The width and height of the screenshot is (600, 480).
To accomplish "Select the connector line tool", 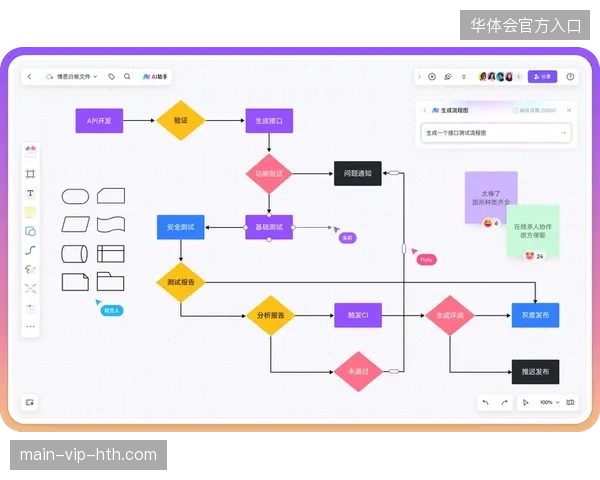I will [30, 250].
